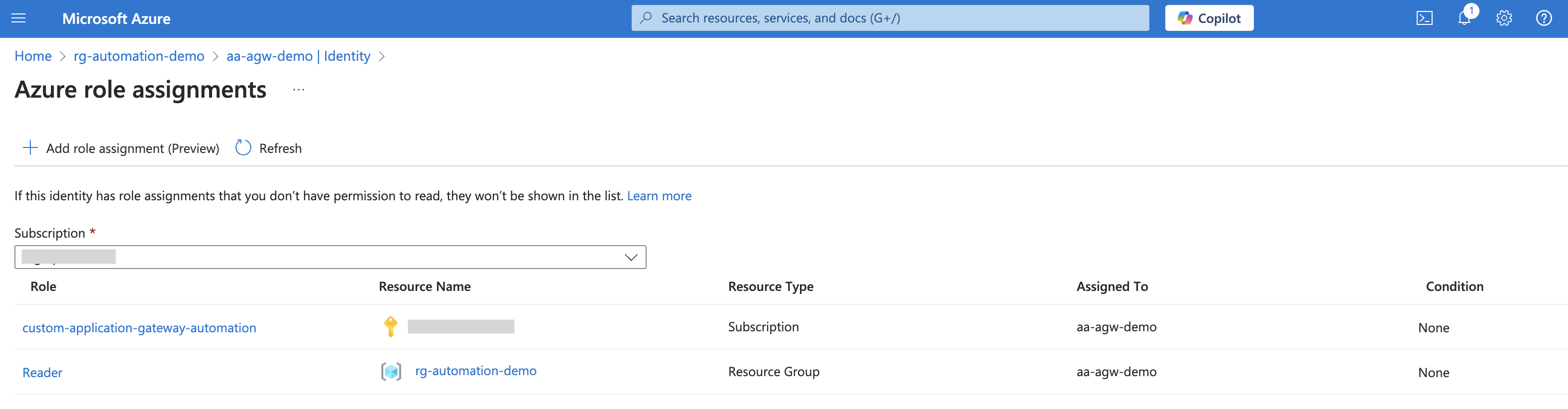Click the plus icon for adding role assignment
The width and height of the screenshot is (1568, 409).
(x=30, y=147)
